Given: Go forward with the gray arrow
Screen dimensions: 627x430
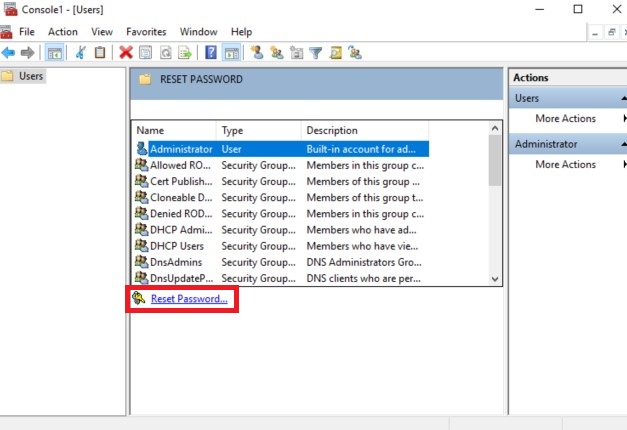Looking at the screenshot, I should pyautogui.click(x=27, y=52).
